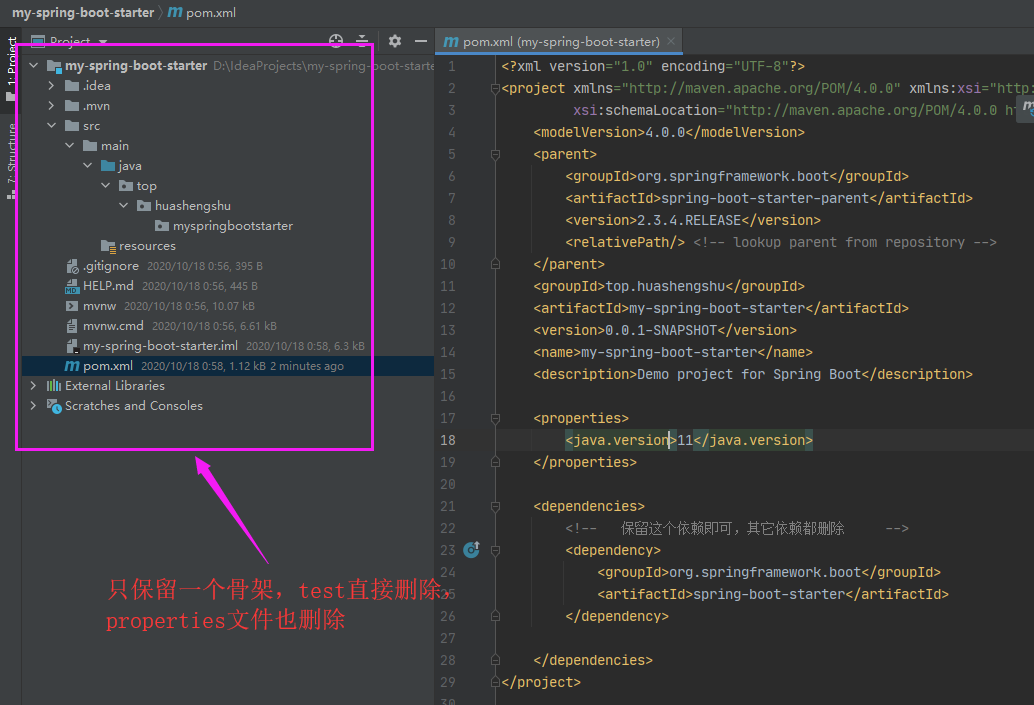
Task: Click 0.0.1-SNAPSHOT version text
Action: 661,330
